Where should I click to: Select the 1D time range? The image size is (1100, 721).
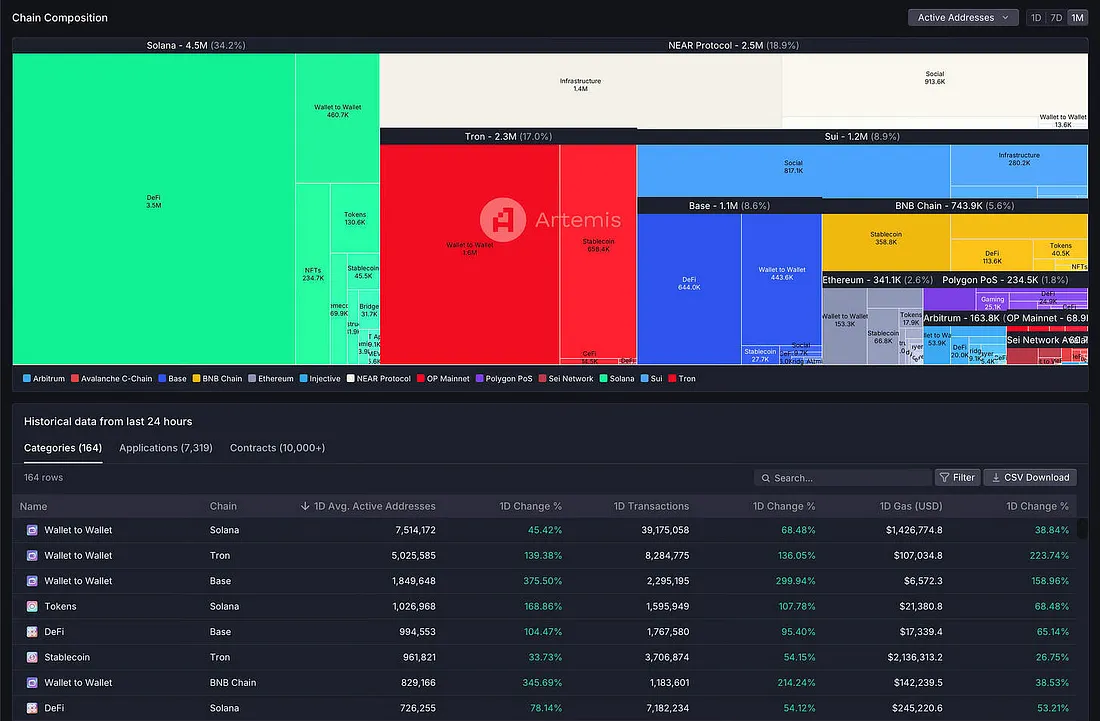click(1035, 18)
